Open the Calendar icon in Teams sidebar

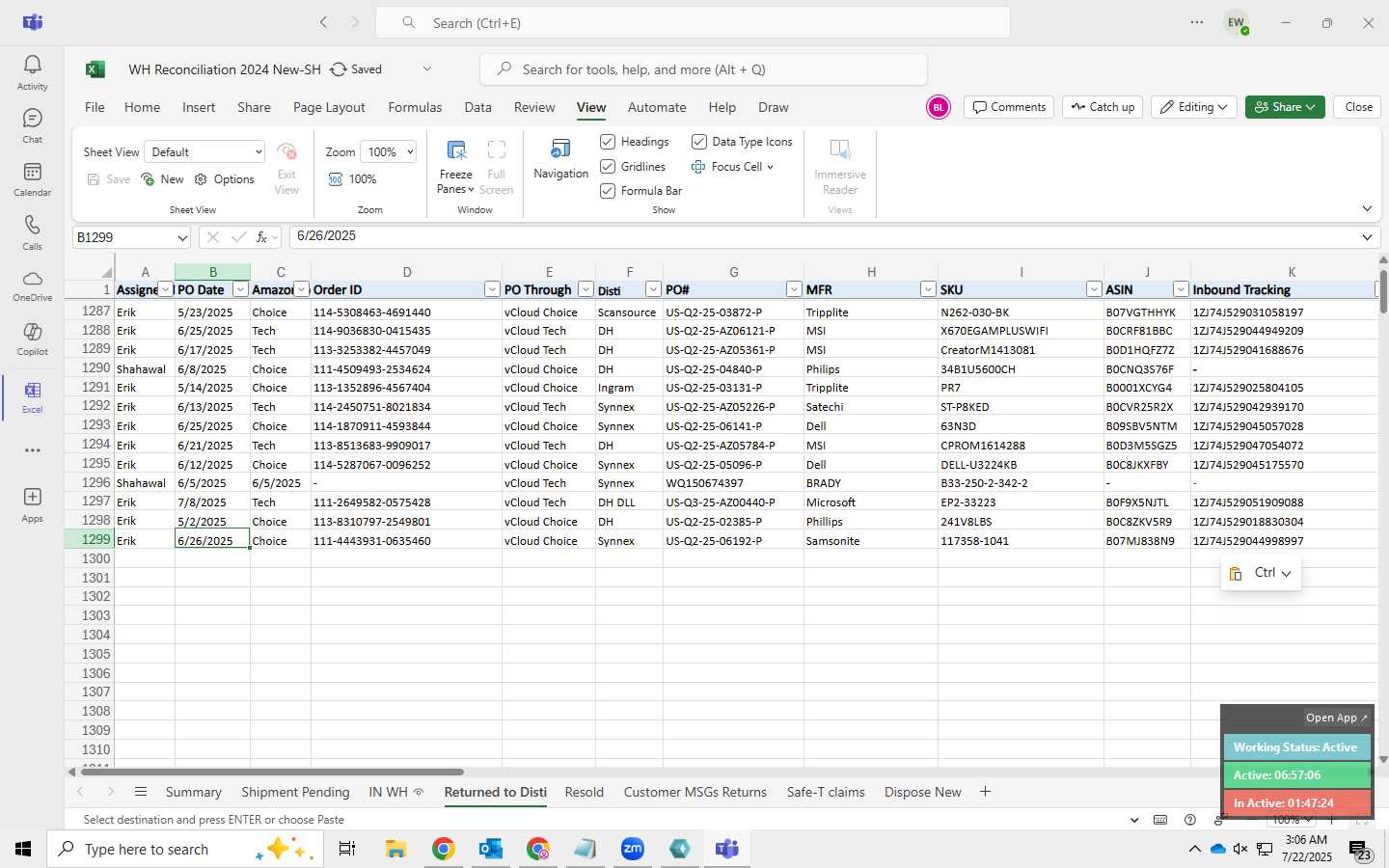coord(32,172)
